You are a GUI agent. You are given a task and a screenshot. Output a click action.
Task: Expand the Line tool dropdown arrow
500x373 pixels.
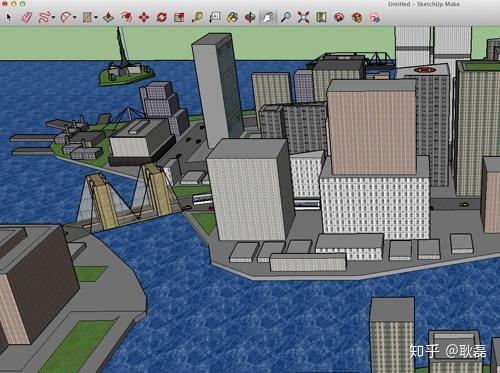[x=53, y=17]
